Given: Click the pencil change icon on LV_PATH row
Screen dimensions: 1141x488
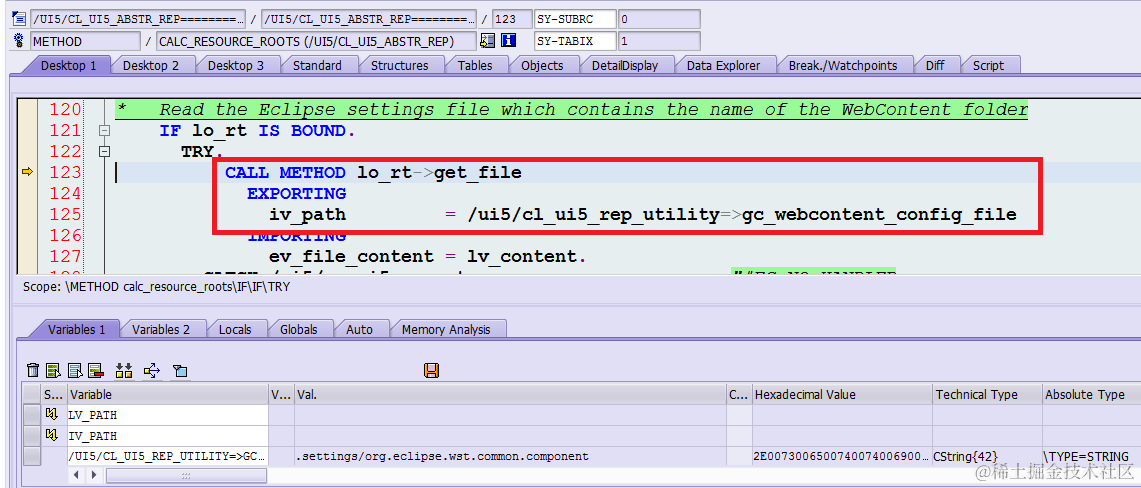Looking at the screenshot, I should point(51,415).
